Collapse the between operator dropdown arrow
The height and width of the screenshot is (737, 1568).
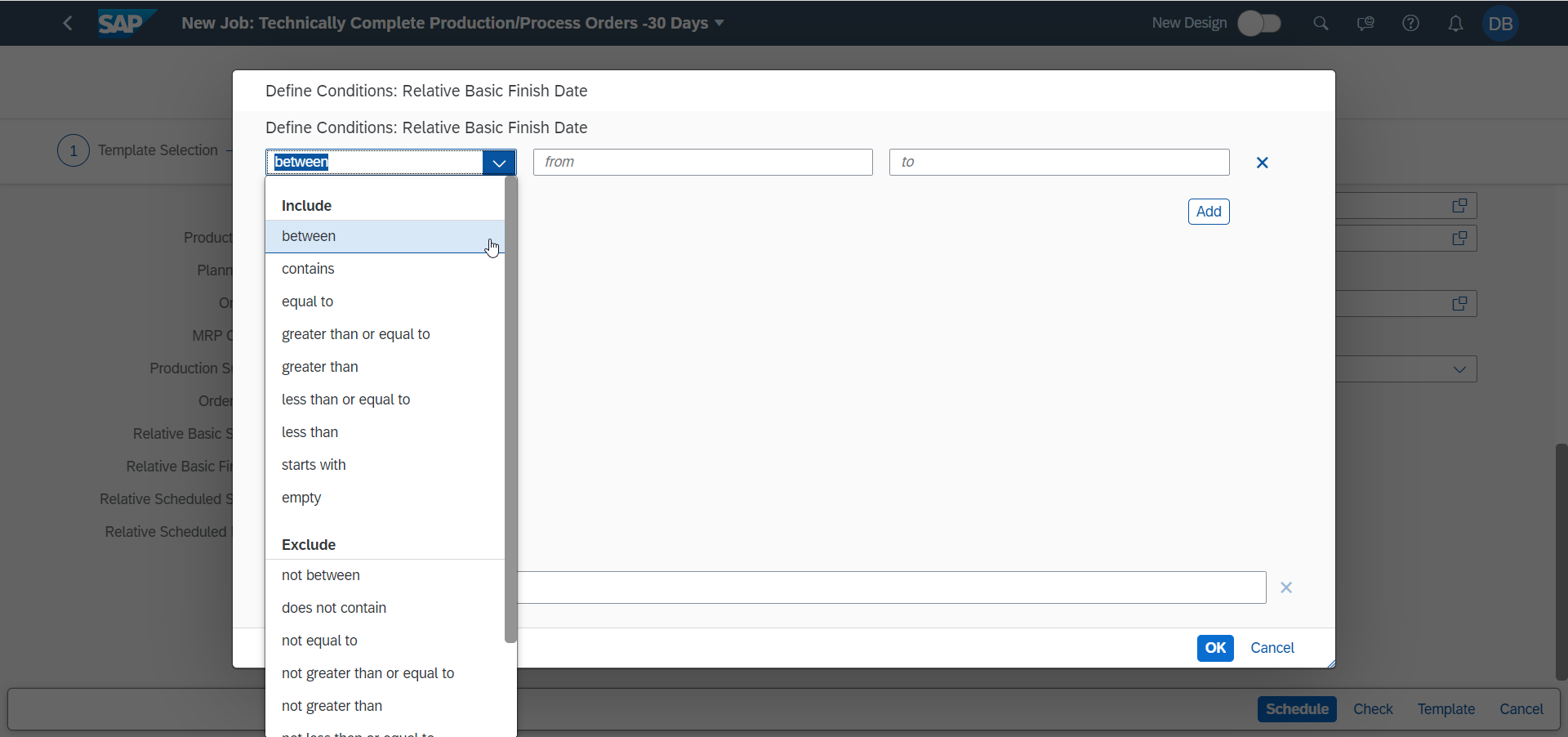pyautogui.click(x=499, y=163)
